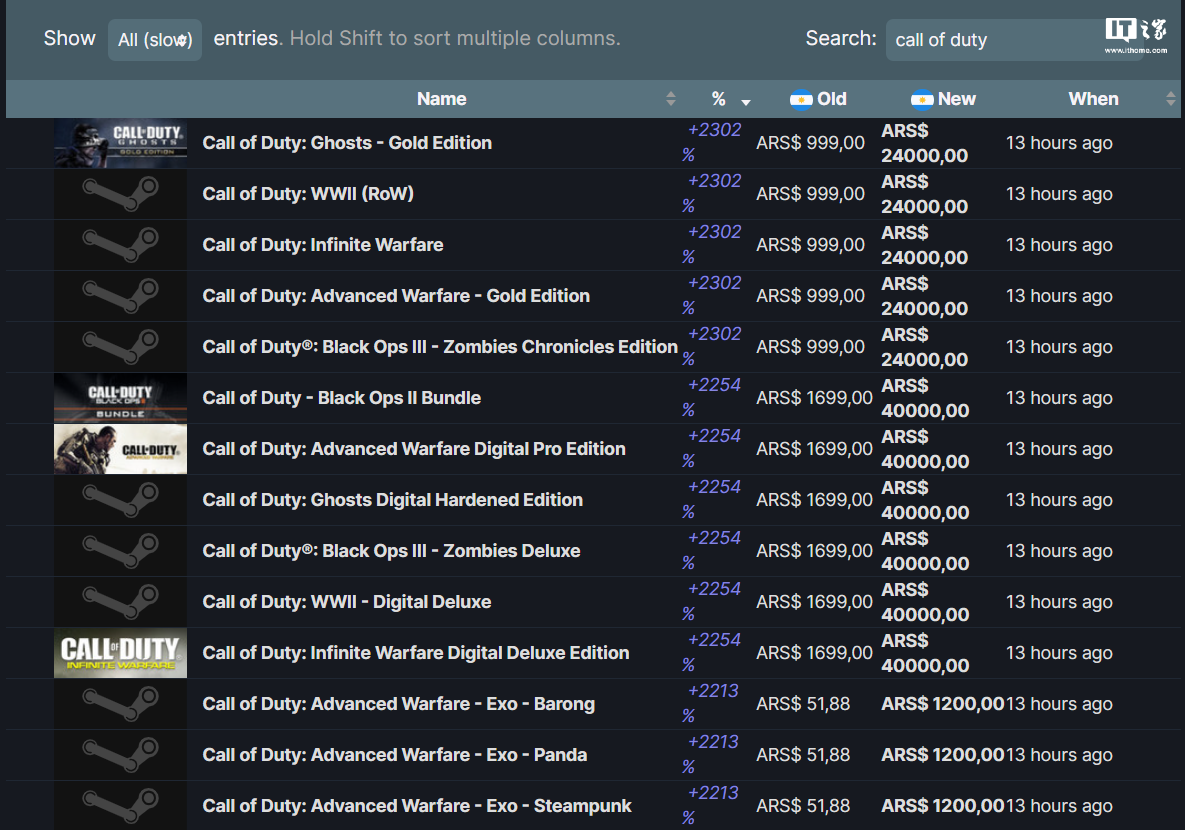Click the Steam placeholder icon for WWII (RoW)

[x=120, y=194]
